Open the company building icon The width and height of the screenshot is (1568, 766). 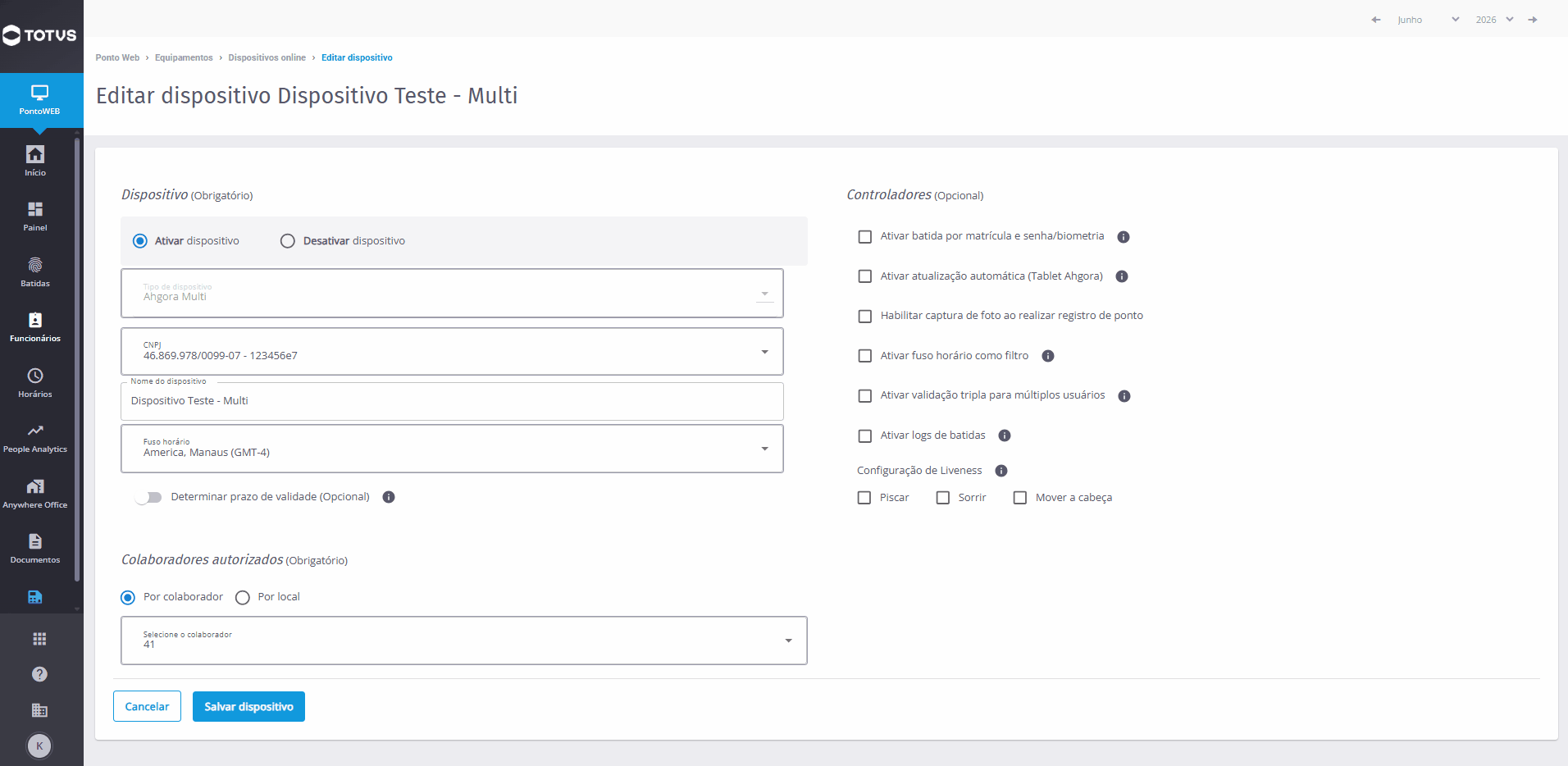point(39,710)
